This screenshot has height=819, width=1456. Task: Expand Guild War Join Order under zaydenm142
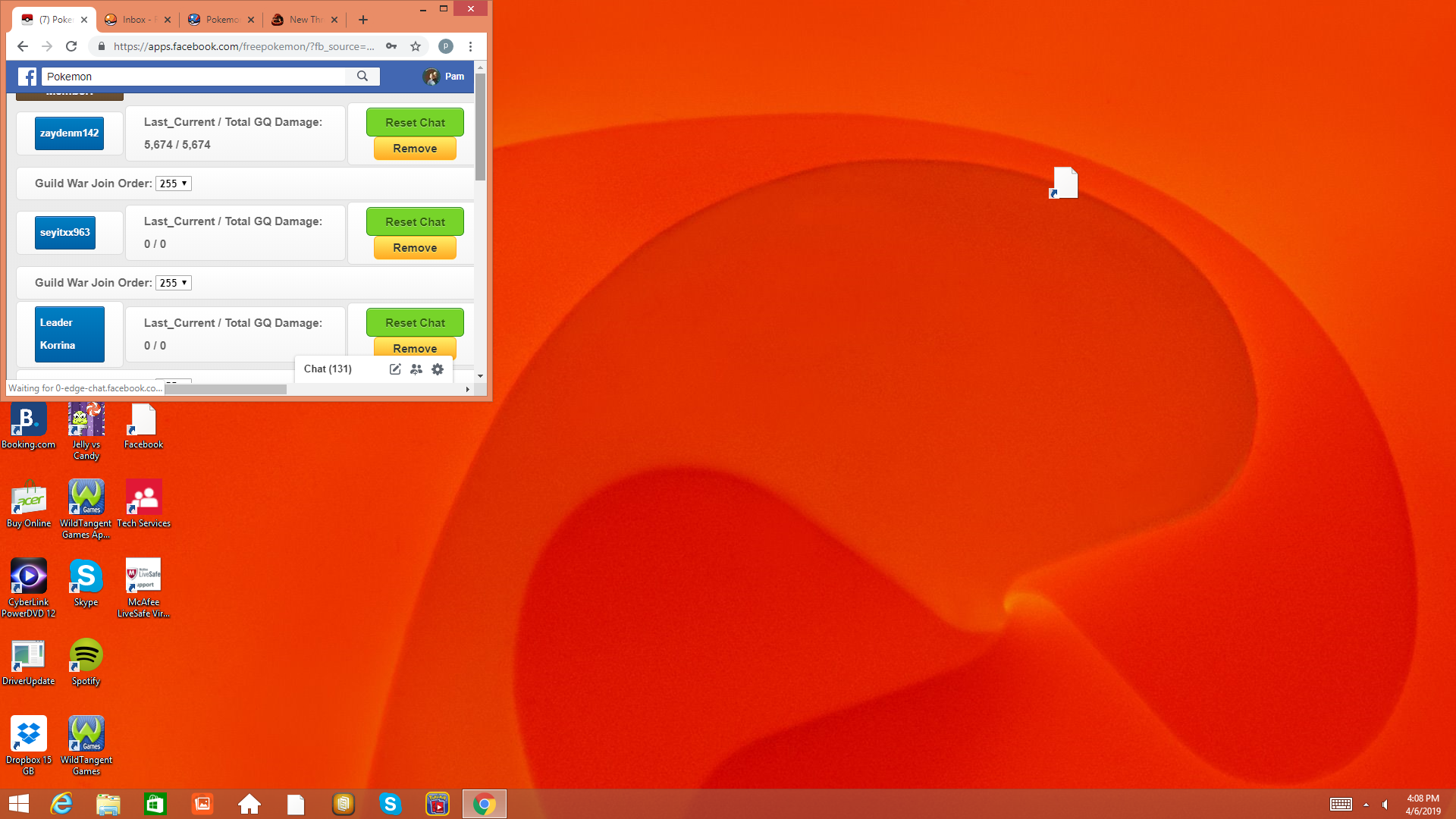click(174, 184)
